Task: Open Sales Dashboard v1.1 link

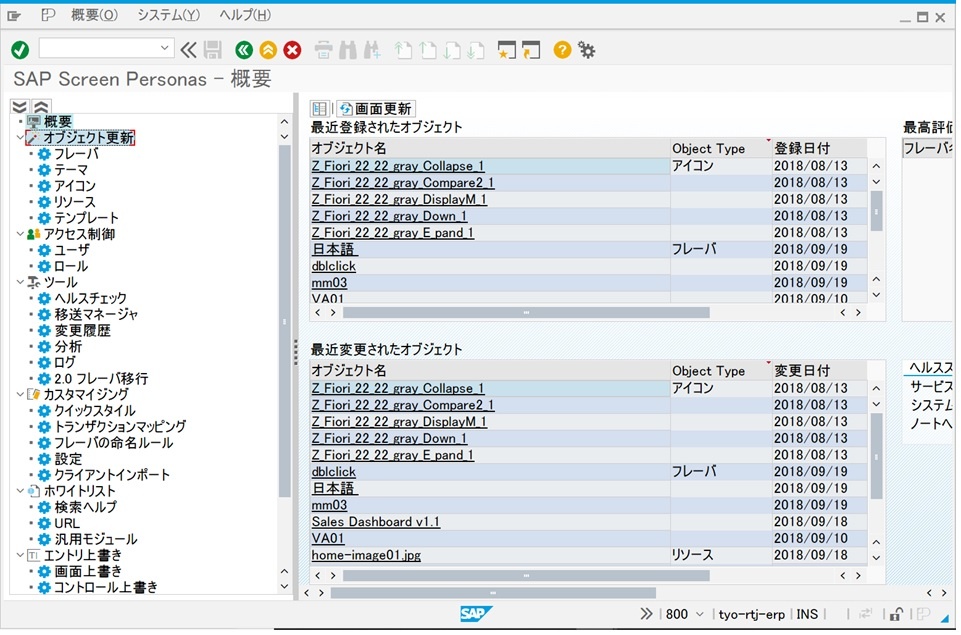Action: (375, 522)
